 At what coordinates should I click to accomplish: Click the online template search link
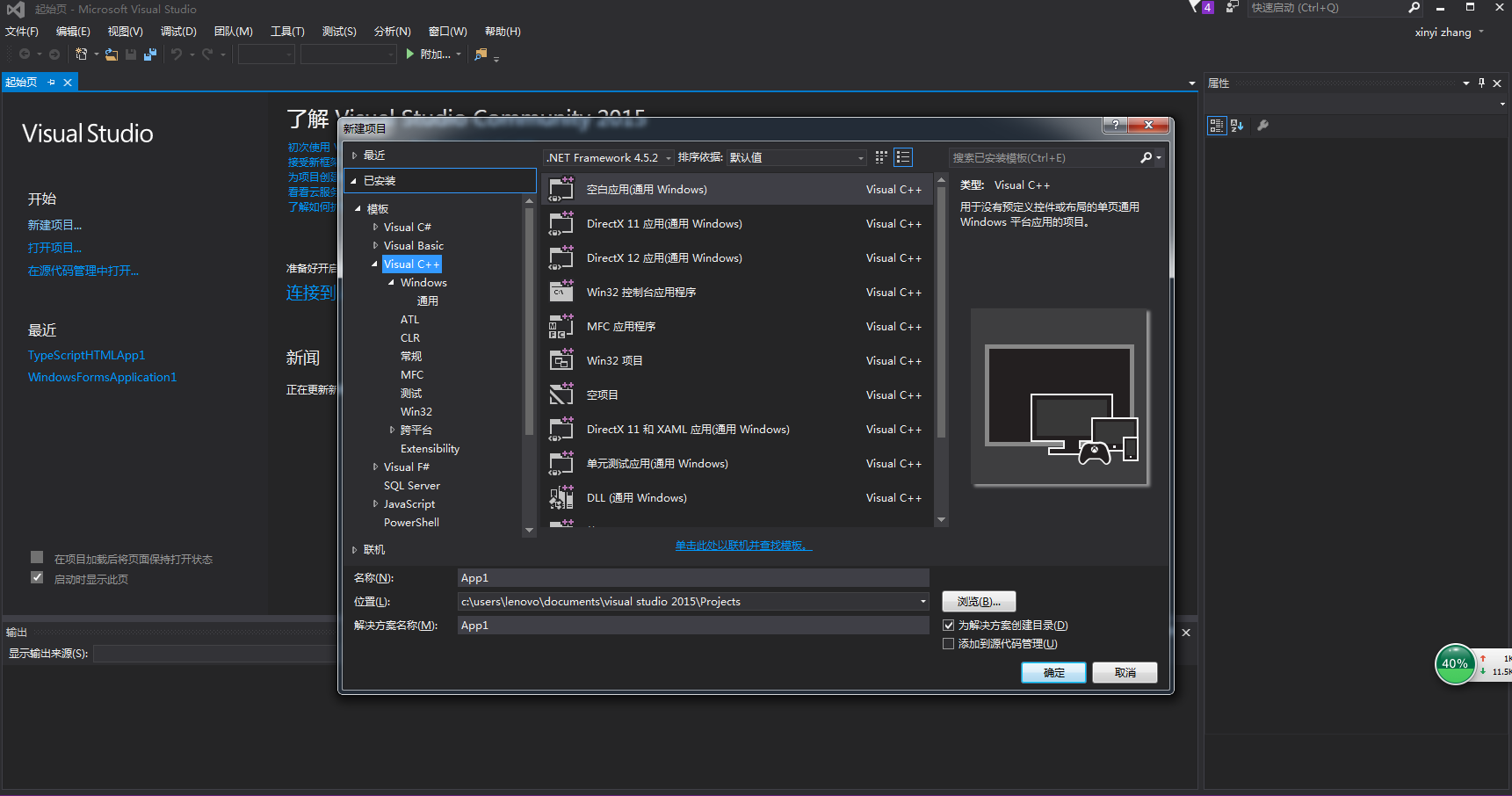[x=743, y=546]
